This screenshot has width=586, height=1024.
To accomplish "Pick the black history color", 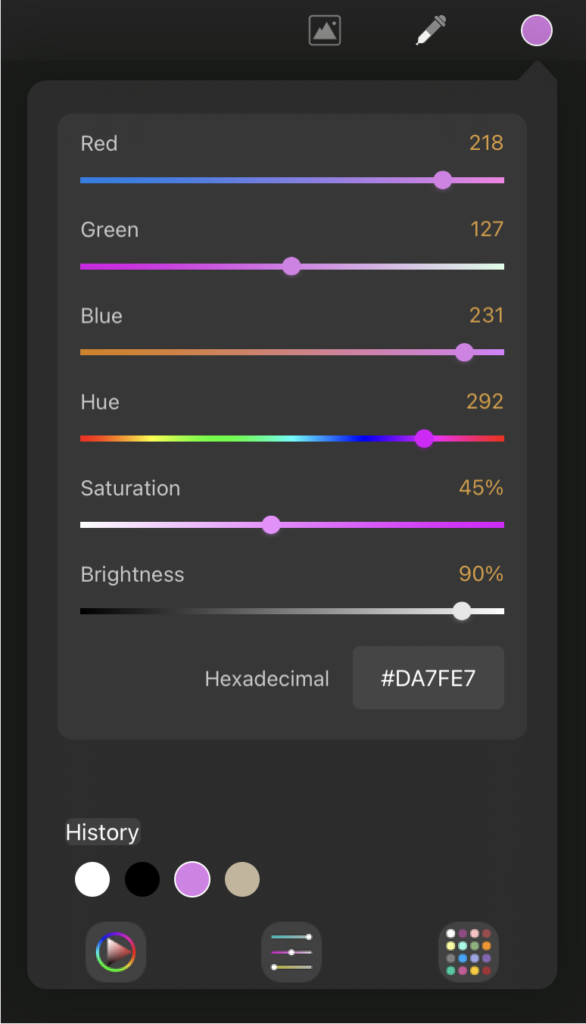I will pos(142,879).
